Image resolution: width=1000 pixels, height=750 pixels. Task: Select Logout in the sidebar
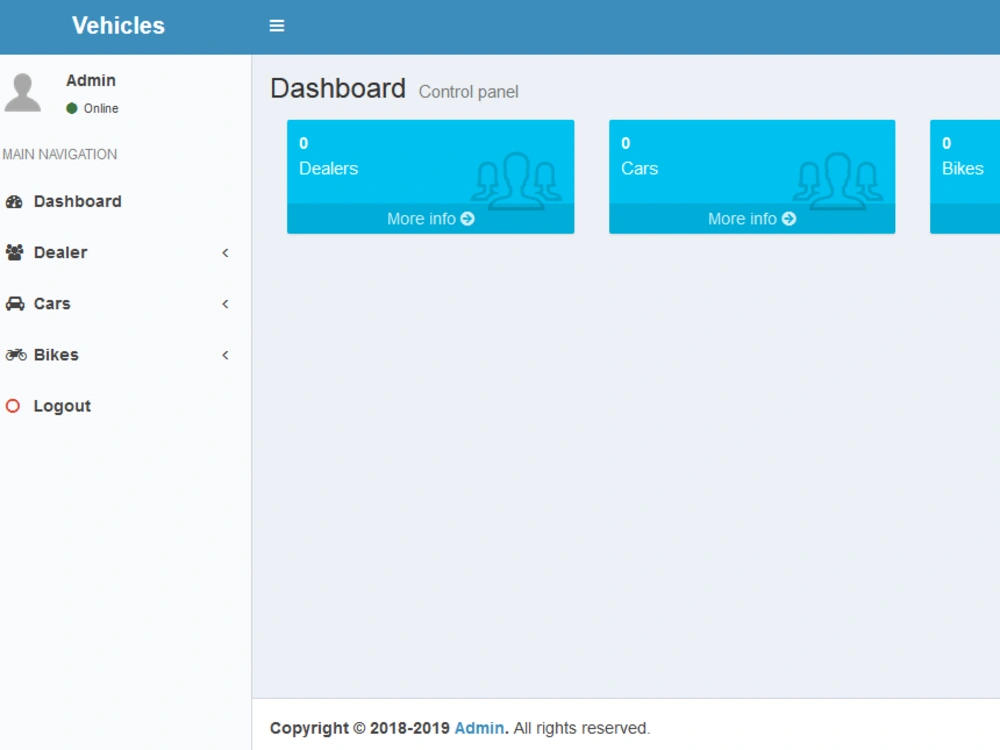(125, 406)
